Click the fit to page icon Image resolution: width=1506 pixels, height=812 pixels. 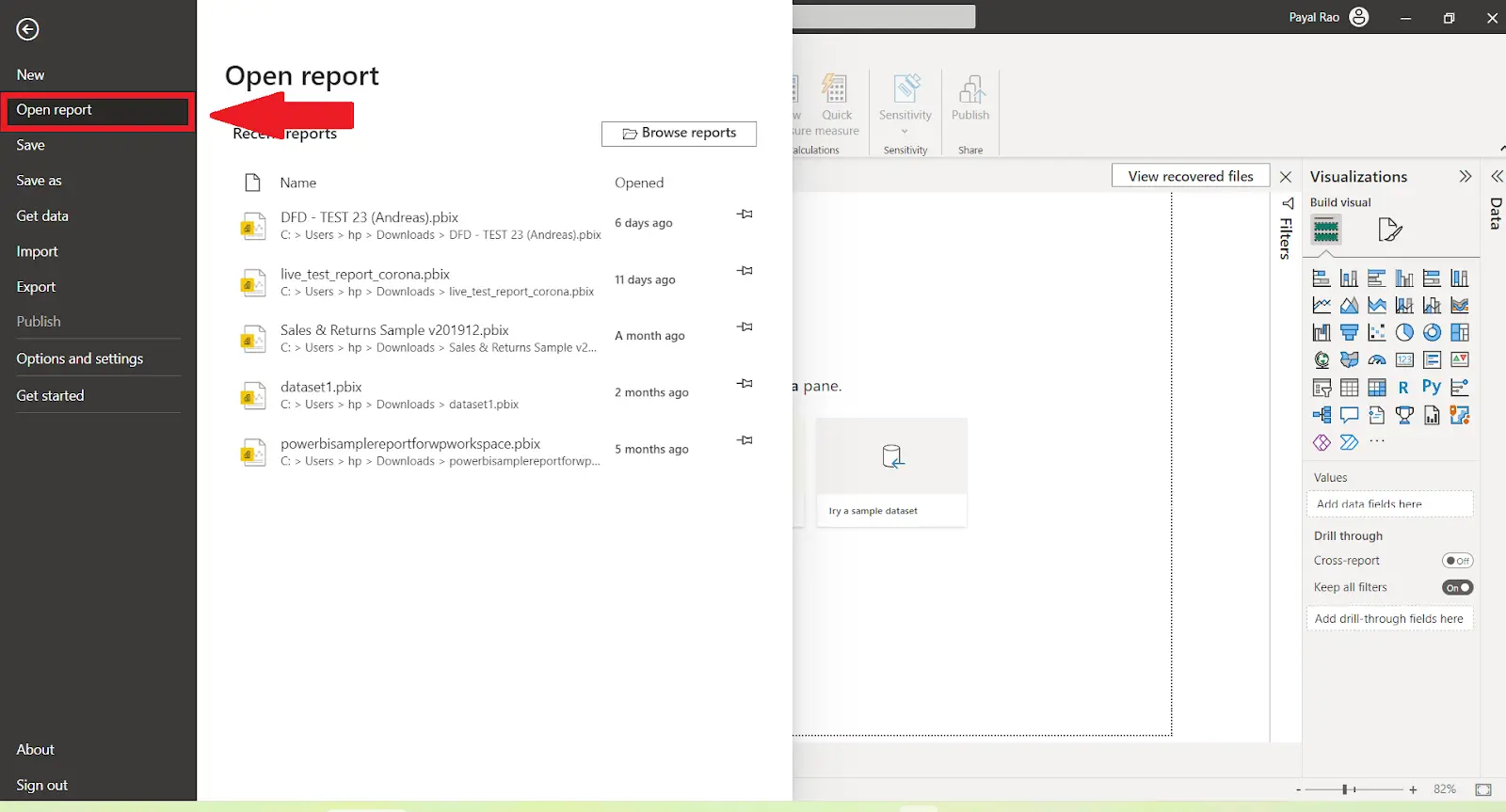click(1483, 789)
